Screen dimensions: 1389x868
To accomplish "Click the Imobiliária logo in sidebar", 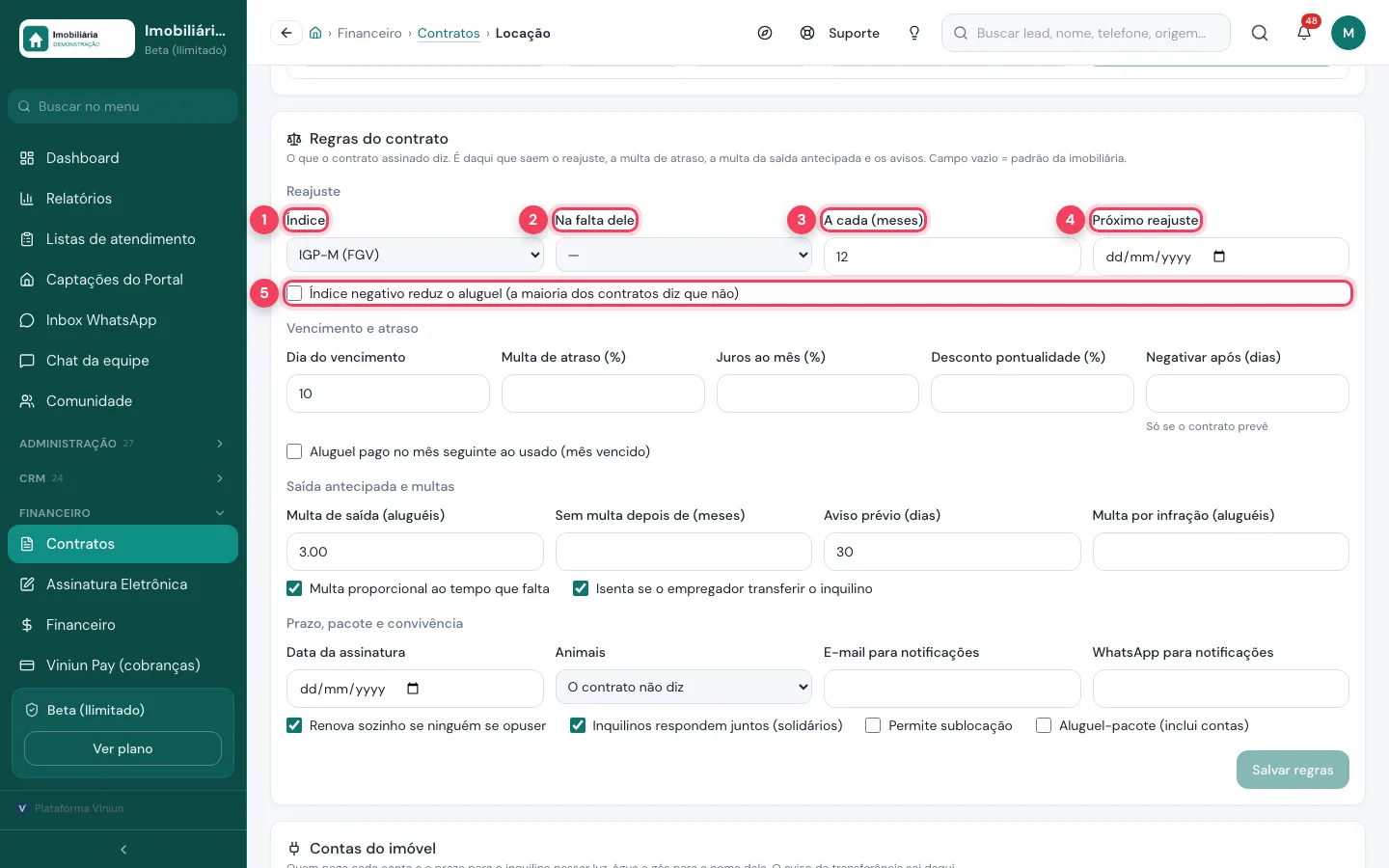I will tap(77, 39).
